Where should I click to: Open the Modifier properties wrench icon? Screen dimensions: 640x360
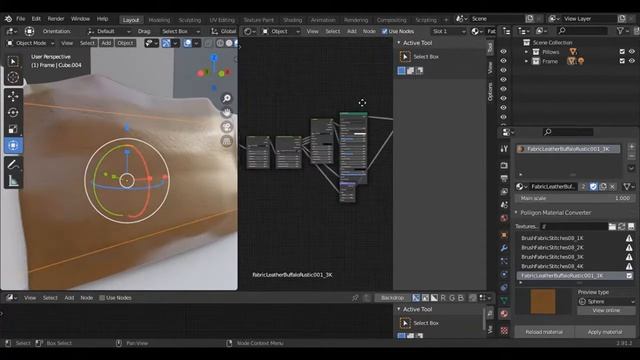(x=504, y=248)
